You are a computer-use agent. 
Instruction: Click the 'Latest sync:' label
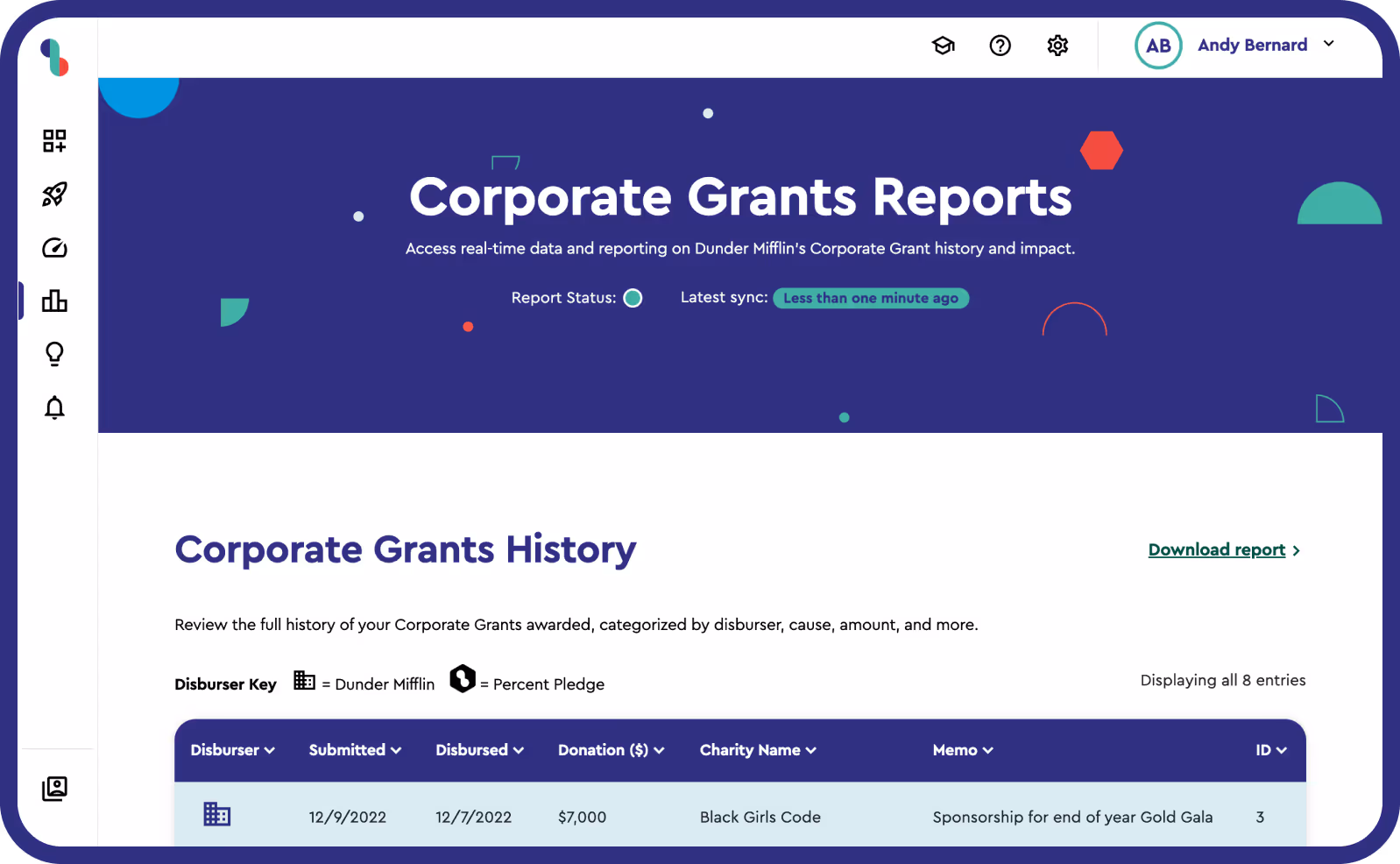(725, 298)
